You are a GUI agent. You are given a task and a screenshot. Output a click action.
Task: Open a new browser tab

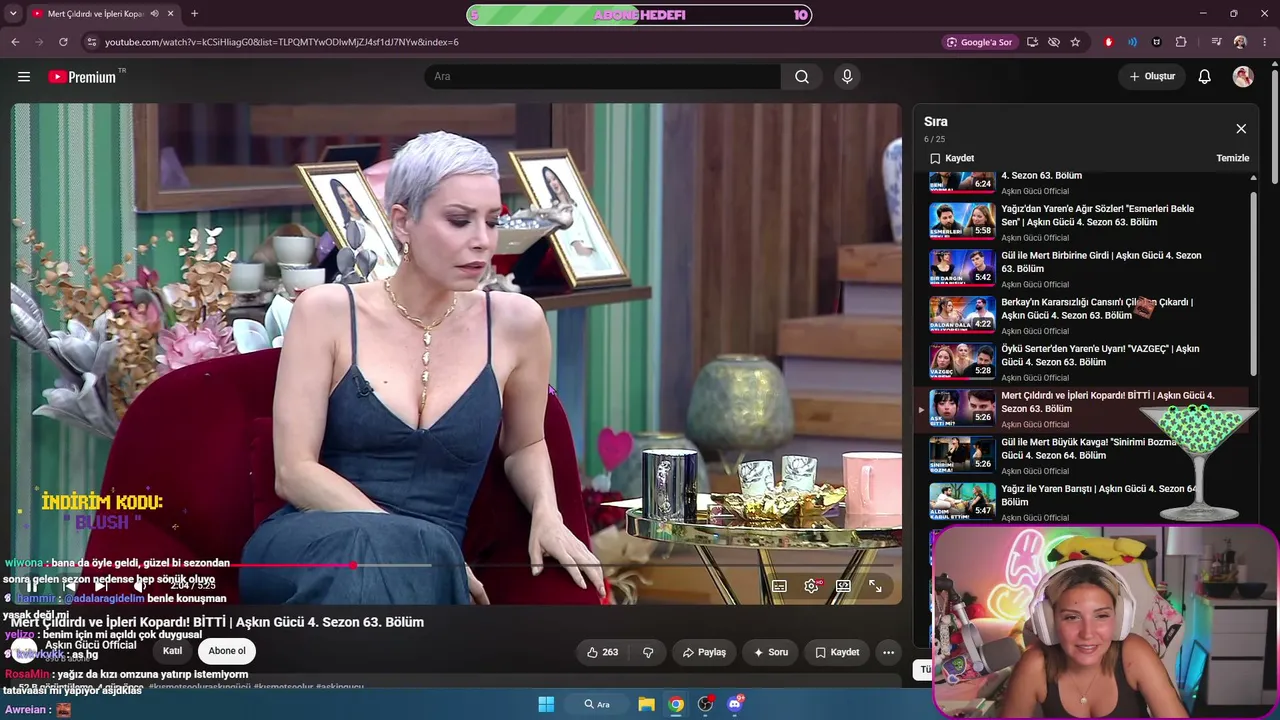pyautogui.click(x=194, y=14)
